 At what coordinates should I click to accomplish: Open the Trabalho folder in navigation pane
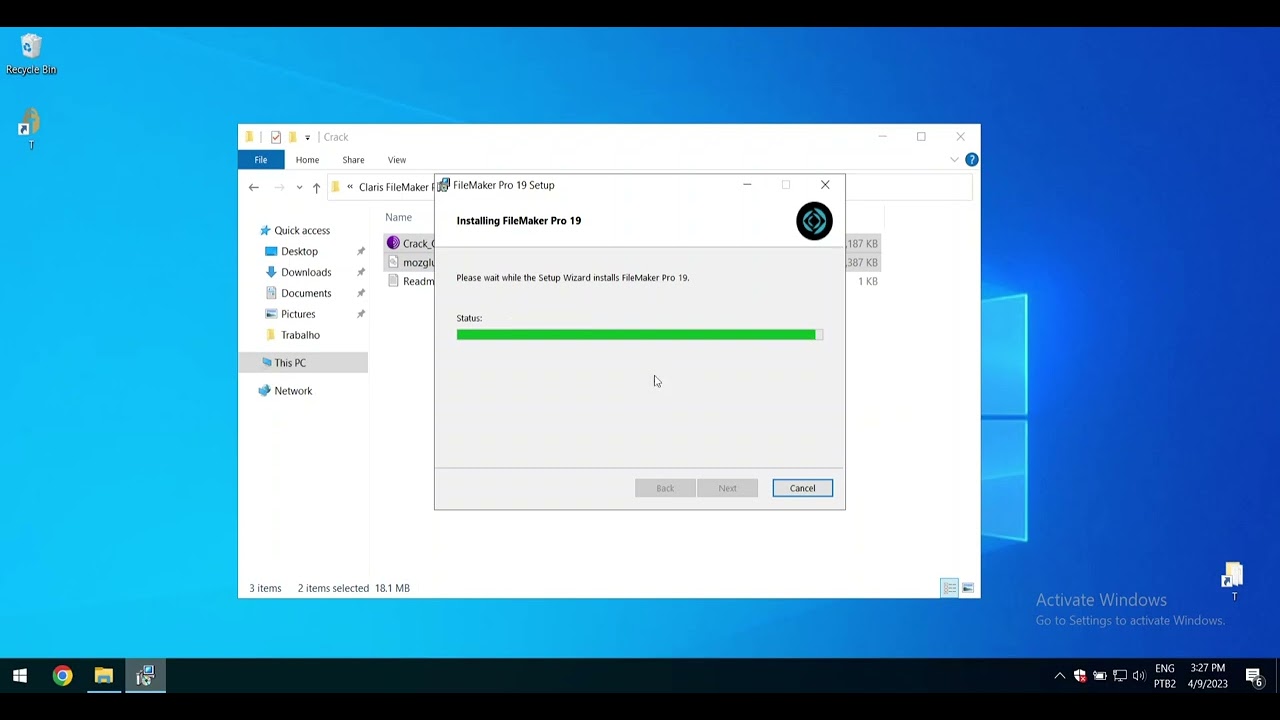[300, 335]
